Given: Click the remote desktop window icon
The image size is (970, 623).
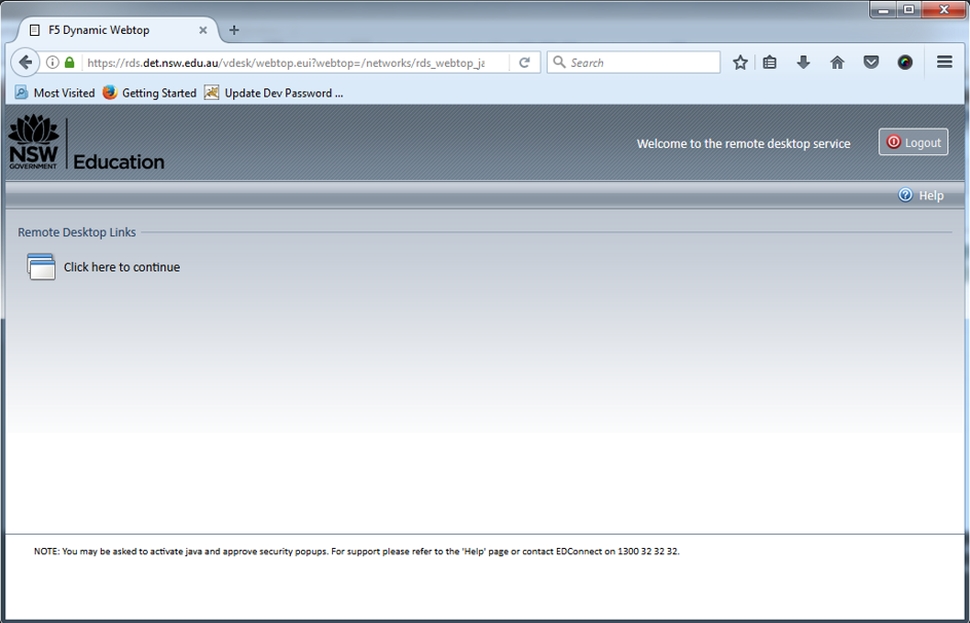Looking at the screenshot, I should (x=41, y=267).
